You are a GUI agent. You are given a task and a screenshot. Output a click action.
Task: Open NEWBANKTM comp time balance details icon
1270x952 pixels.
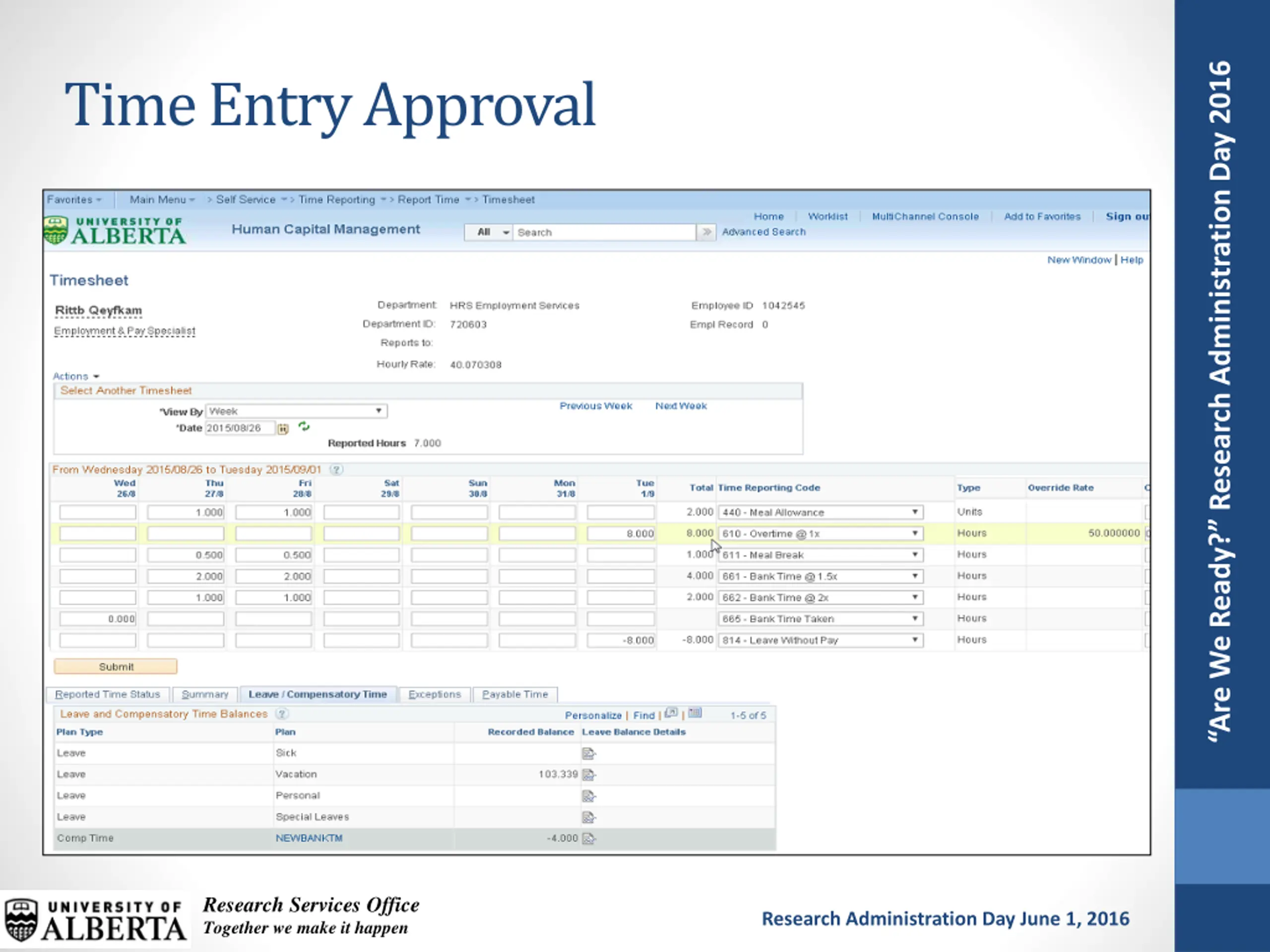tap(588, 838)
